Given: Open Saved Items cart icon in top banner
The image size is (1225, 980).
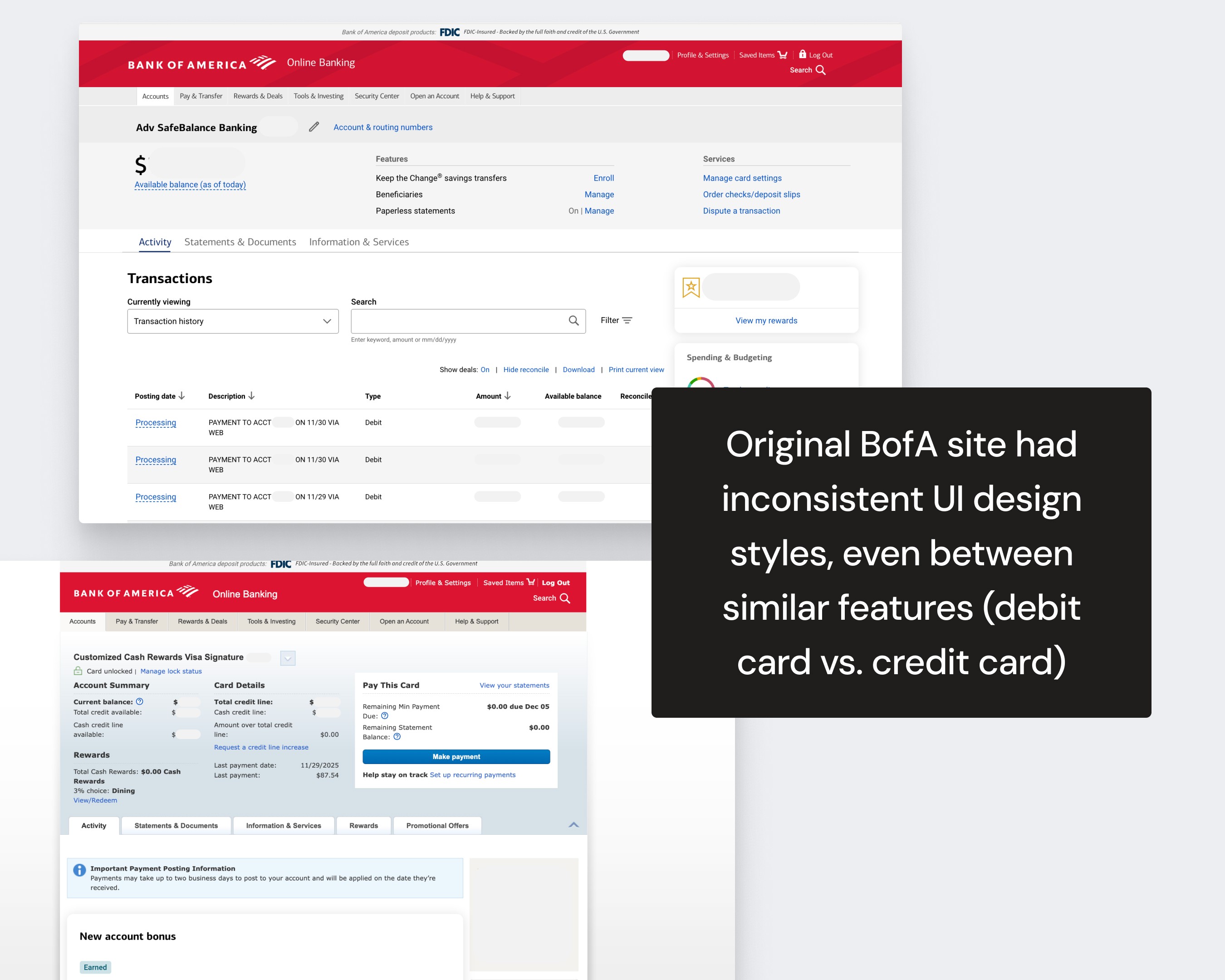Looking at the screenshot, I should (x=782, y=55).
